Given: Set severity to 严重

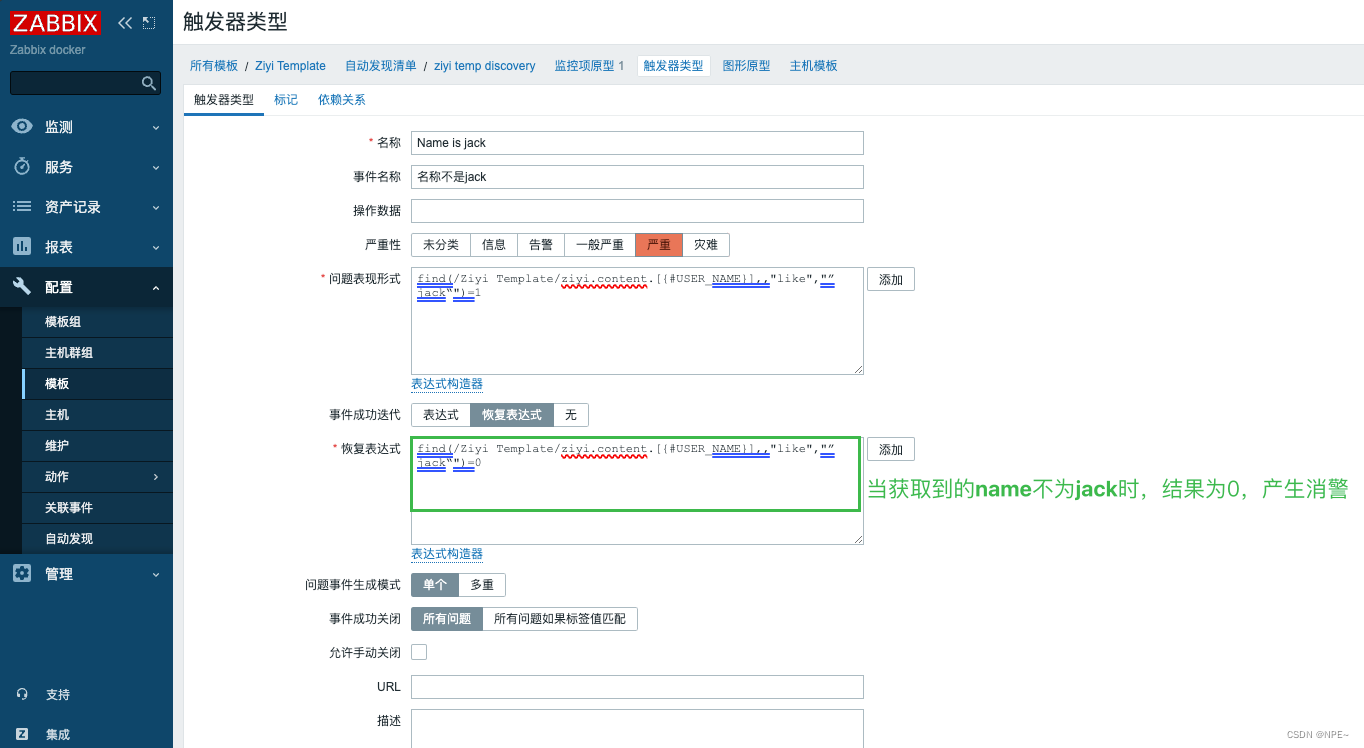Looking at the screenshot, I should click(x=659, y=245).
